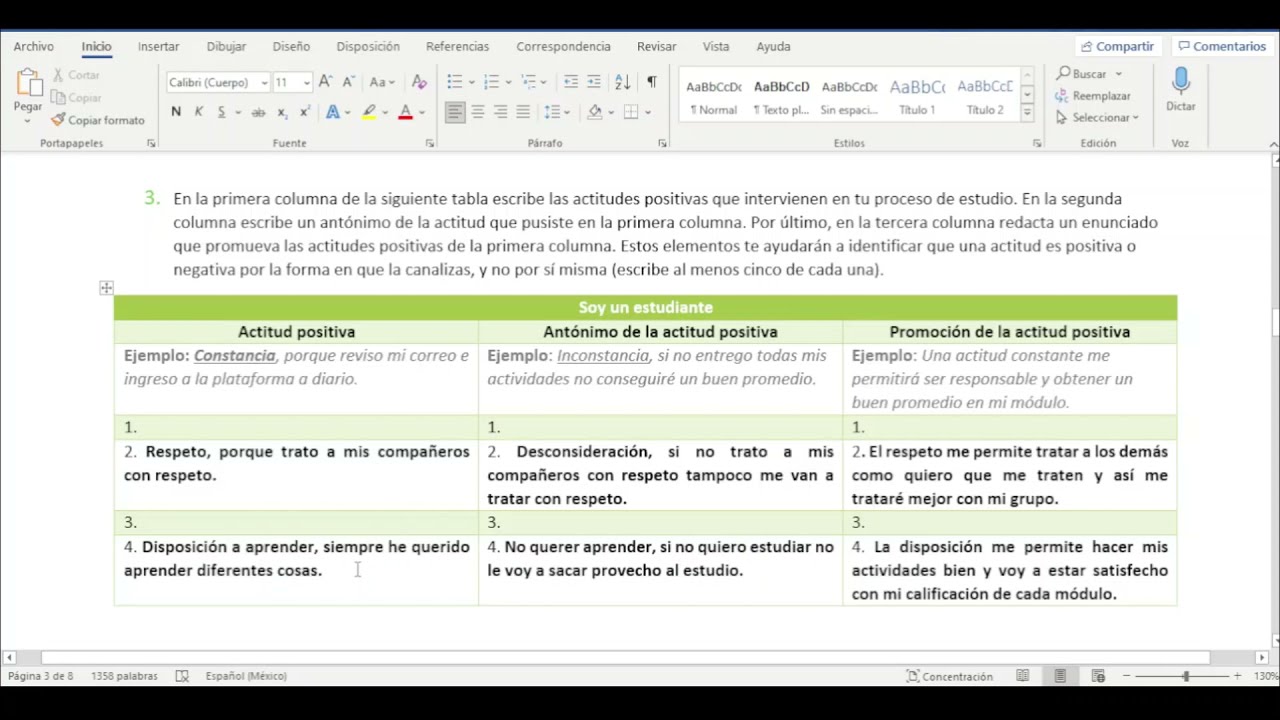Screen dimensions: 1280x720
Task: Click the Compartir button
Action: (x=1117, y=46)
